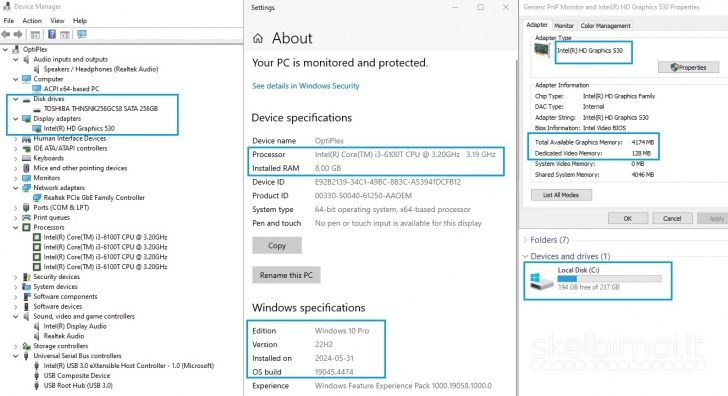The image size is (728, 396).
Task: Expand the Human Interface Devices node
Action: pos(16,138)
